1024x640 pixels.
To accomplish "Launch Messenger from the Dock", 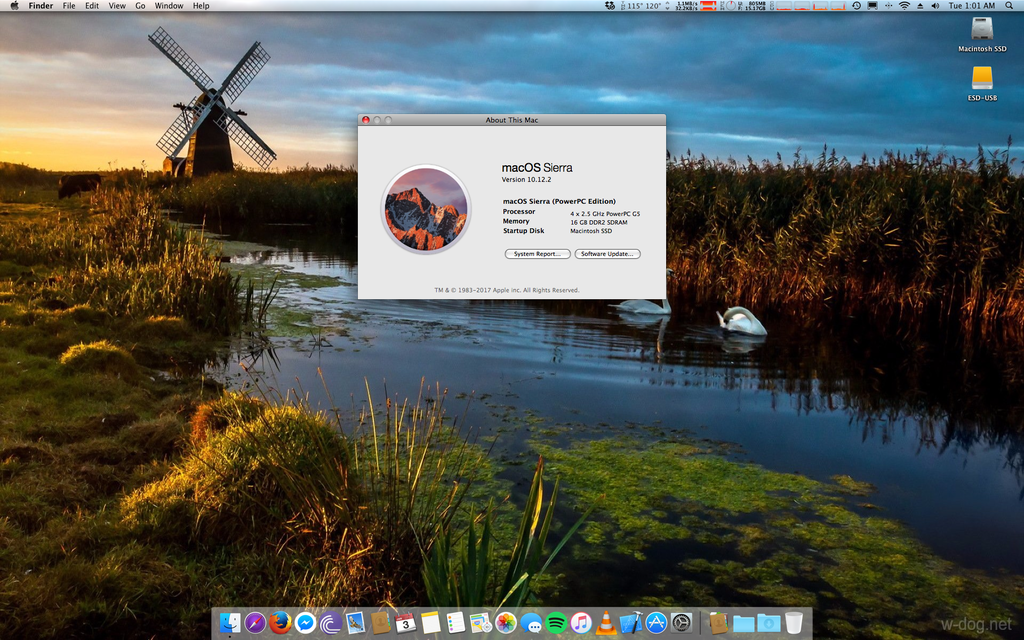I will (x=305, y=623).
